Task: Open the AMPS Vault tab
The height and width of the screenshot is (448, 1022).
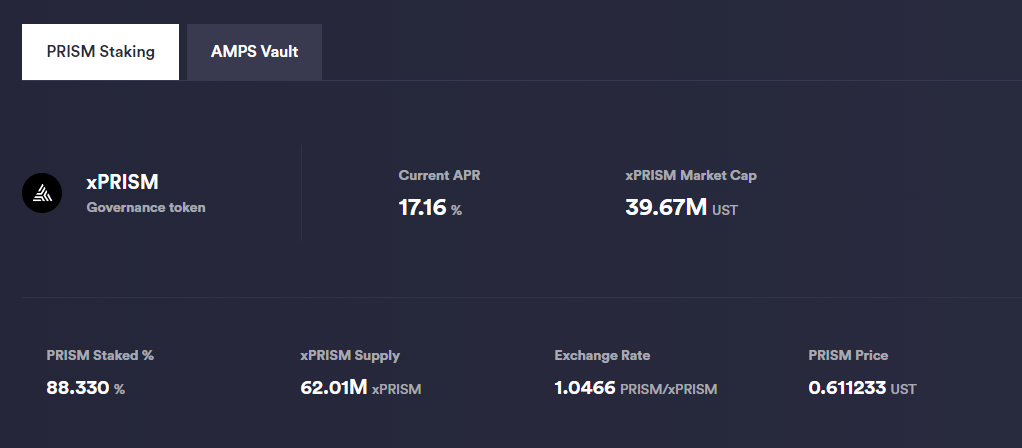Action: [254, 52]
